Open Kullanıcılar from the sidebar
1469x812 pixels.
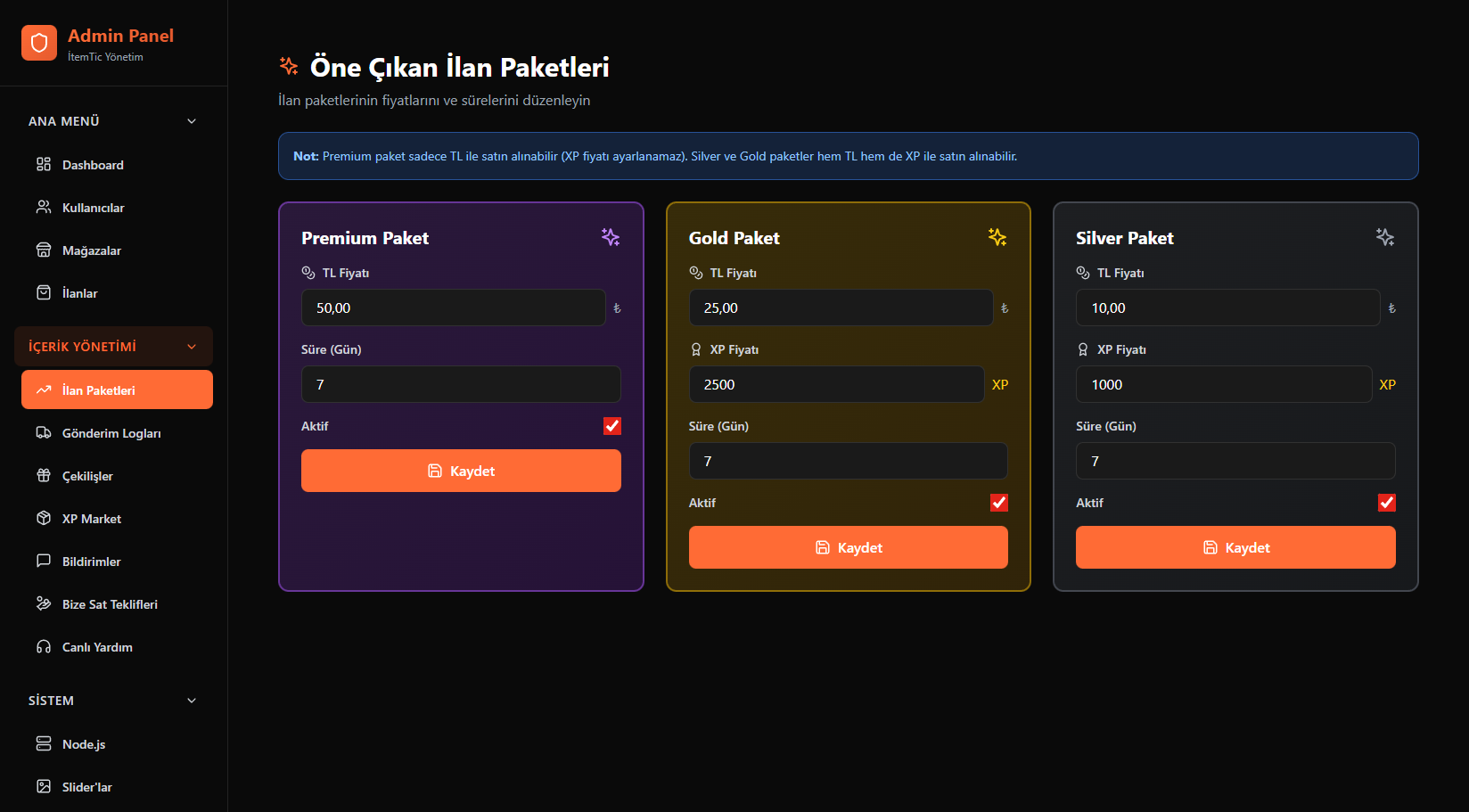tap(93, 208)
